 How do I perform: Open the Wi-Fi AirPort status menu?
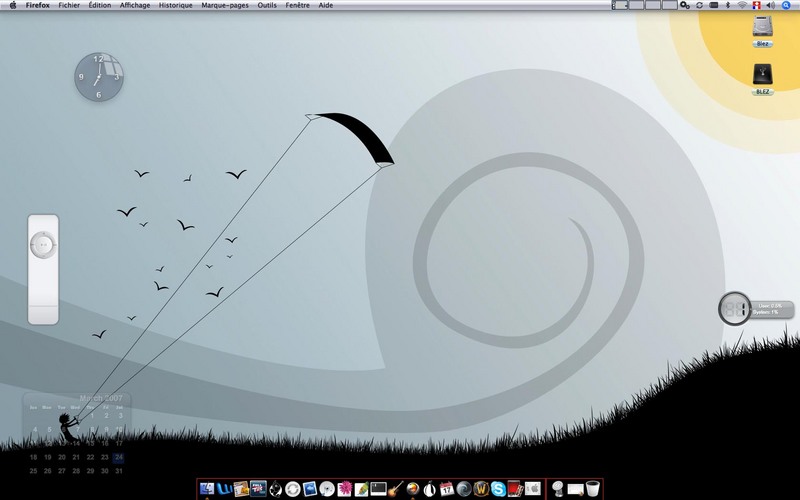point(742,5)
